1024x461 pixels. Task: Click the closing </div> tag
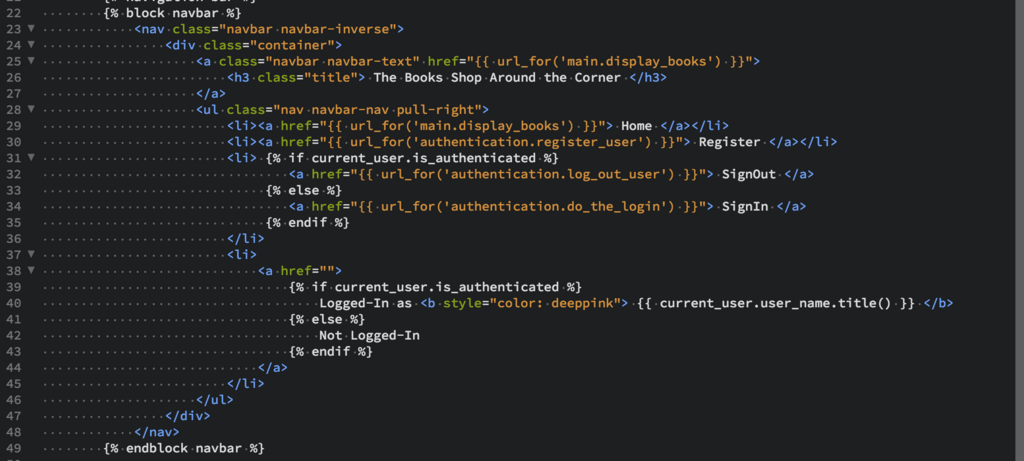[x=187, y=416]
